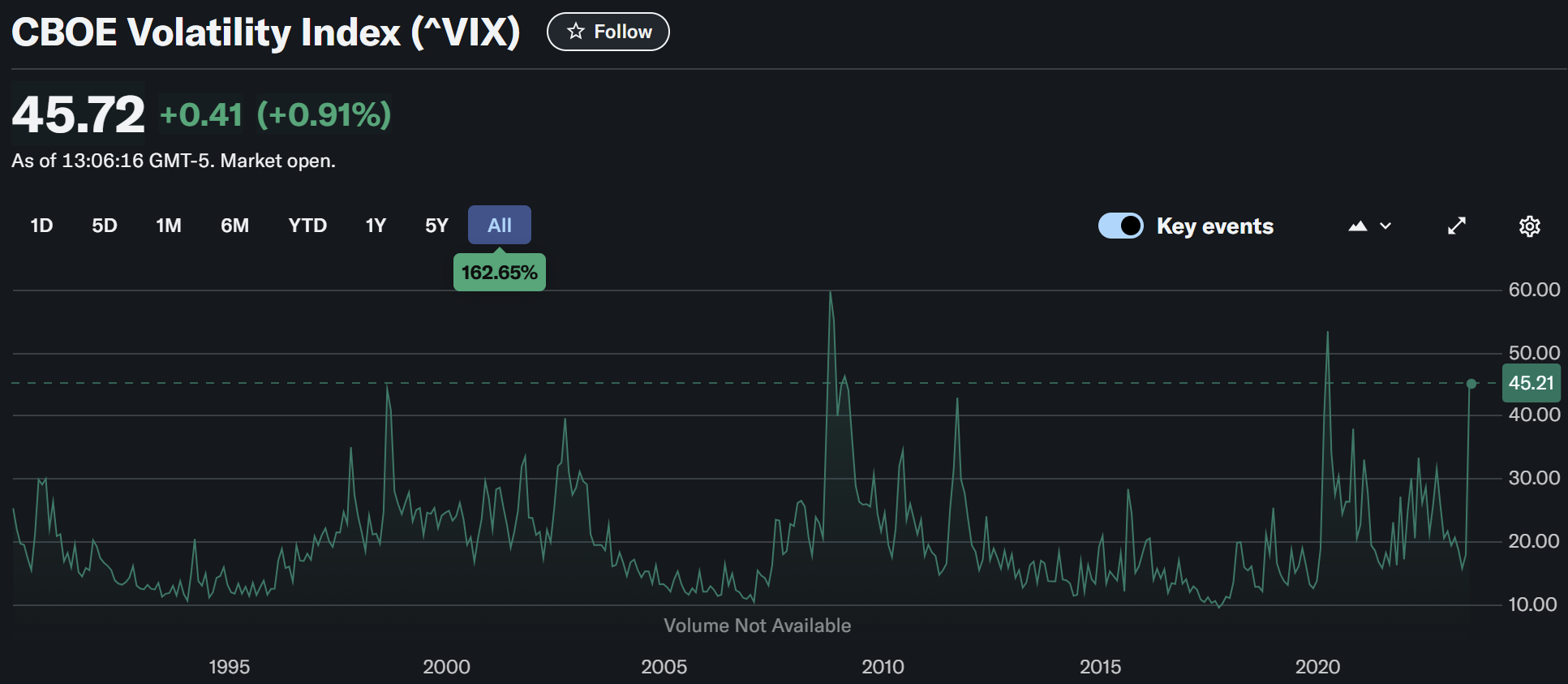This screenshot has height=684, width=1568.
Task: Click the CBOE Volatility Index title
Action: coord(266,32)
